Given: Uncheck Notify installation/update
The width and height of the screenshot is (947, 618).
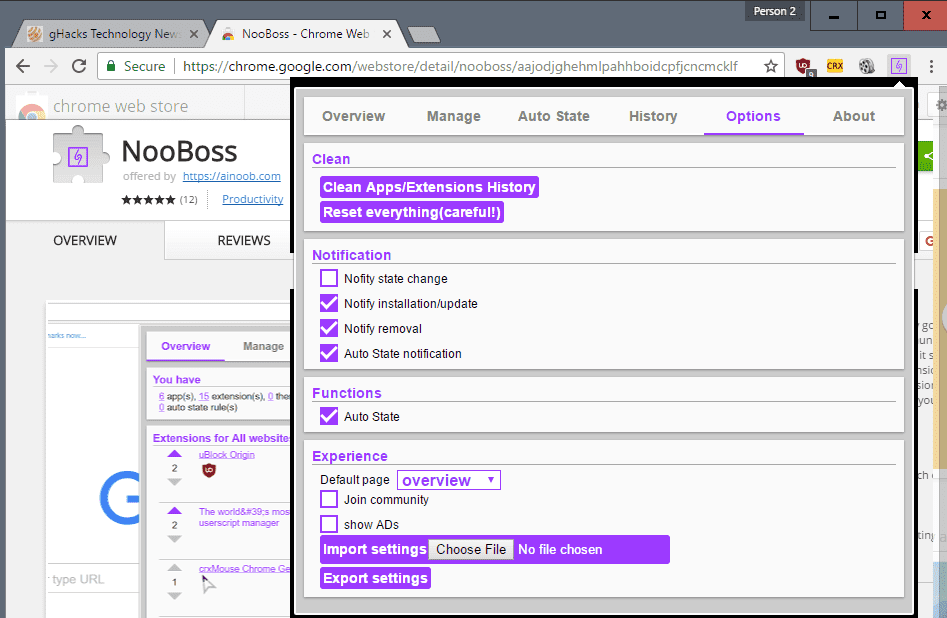Looking at the screenshot, I should point(329,303).
